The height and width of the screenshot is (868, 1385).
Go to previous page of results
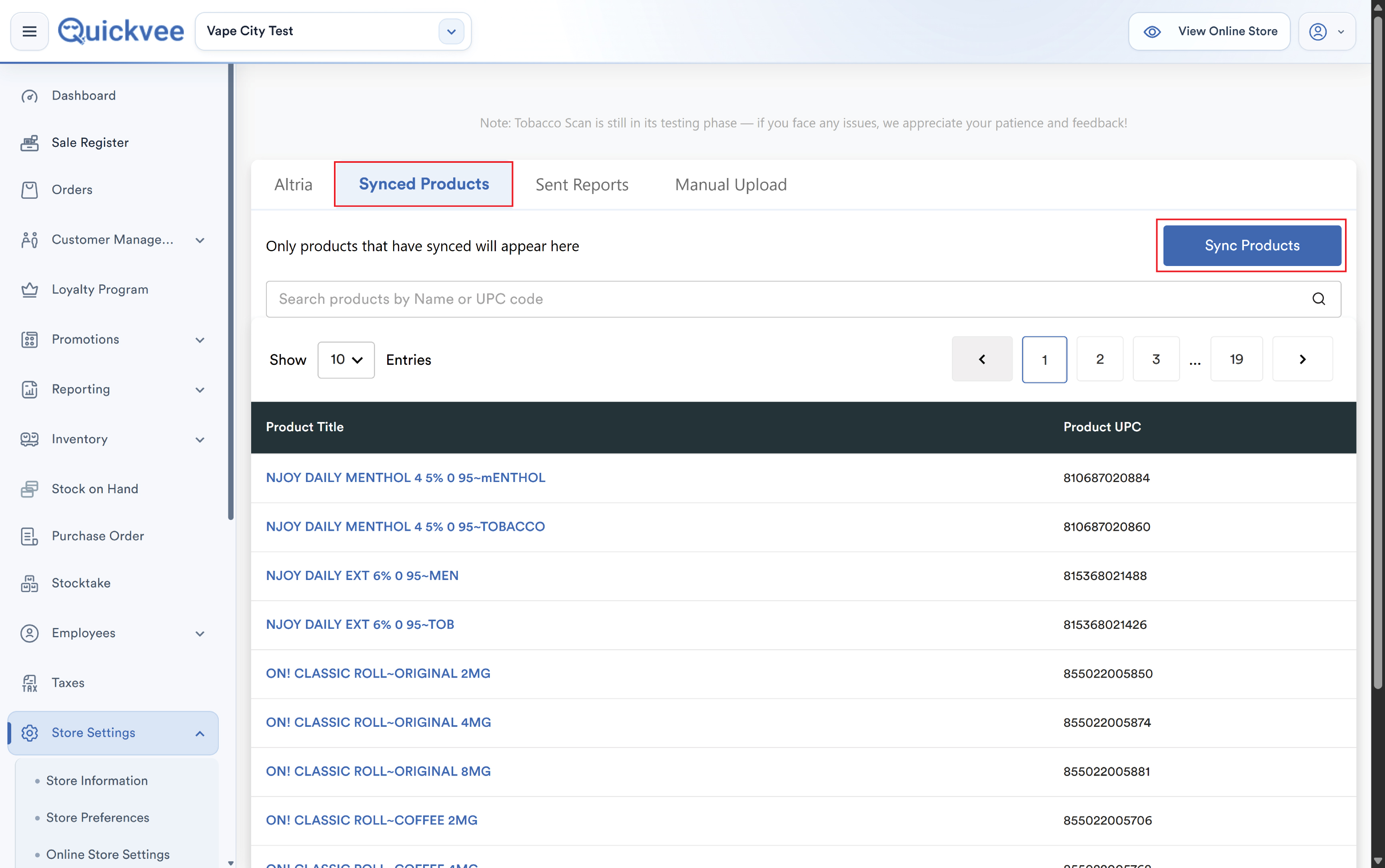(982, 359)
